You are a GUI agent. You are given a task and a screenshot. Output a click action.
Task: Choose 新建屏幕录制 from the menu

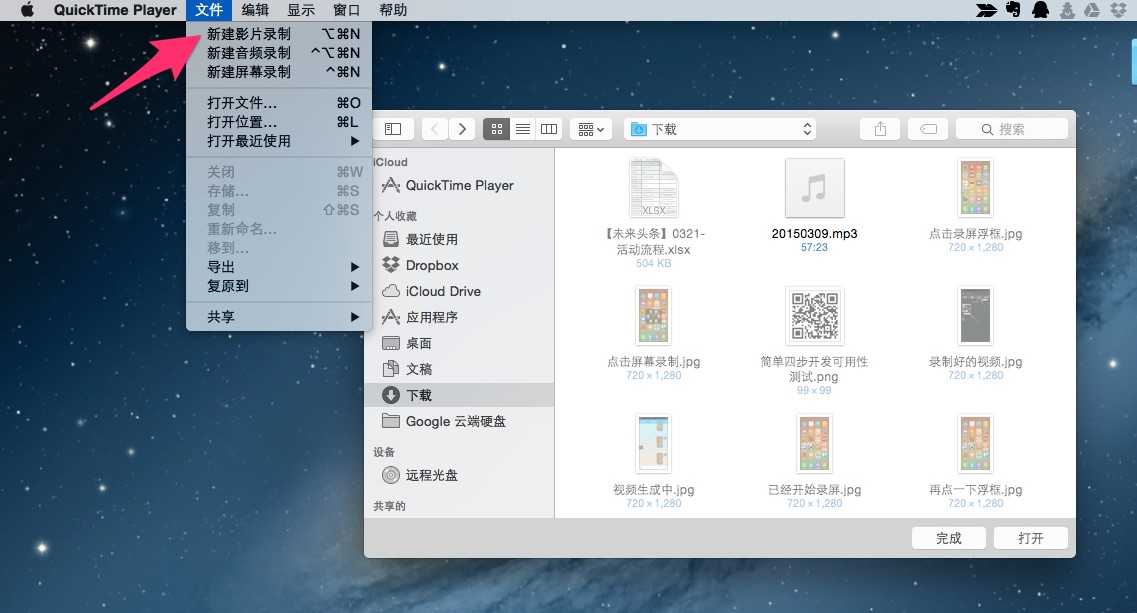click(279, 72)
